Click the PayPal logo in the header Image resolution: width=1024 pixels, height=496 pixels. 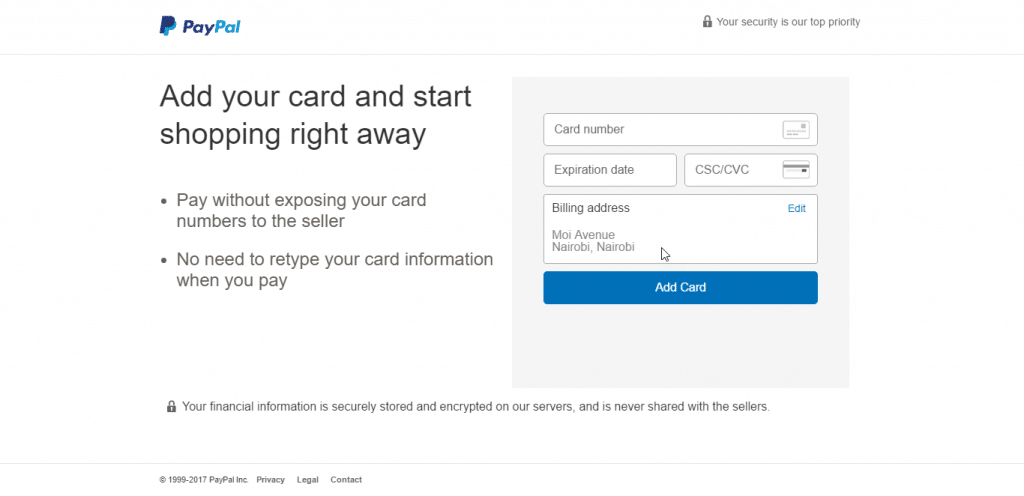click(200, 27)
